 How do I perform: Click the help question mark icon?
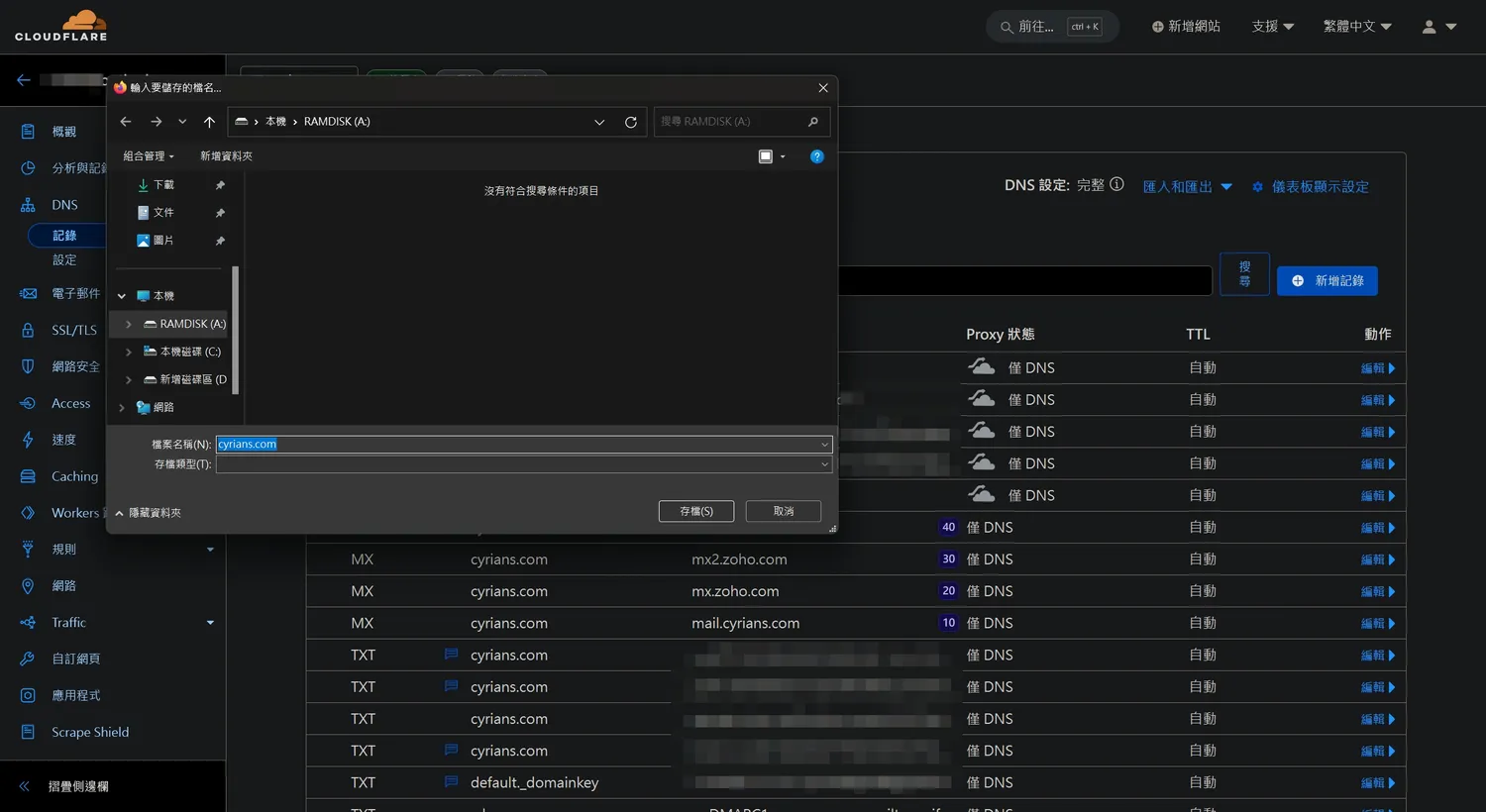816,156
